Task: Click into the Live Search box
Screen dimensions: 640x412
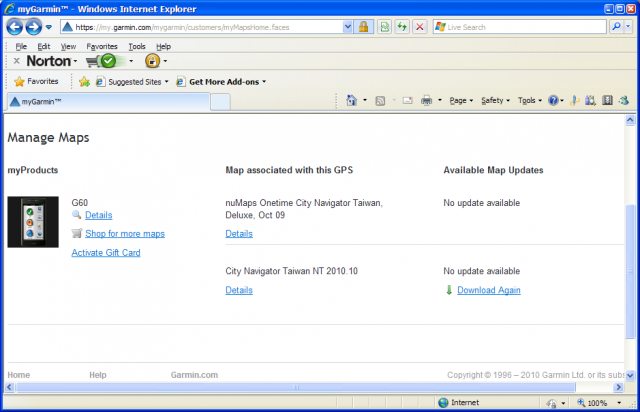Action: pos(519,27)
